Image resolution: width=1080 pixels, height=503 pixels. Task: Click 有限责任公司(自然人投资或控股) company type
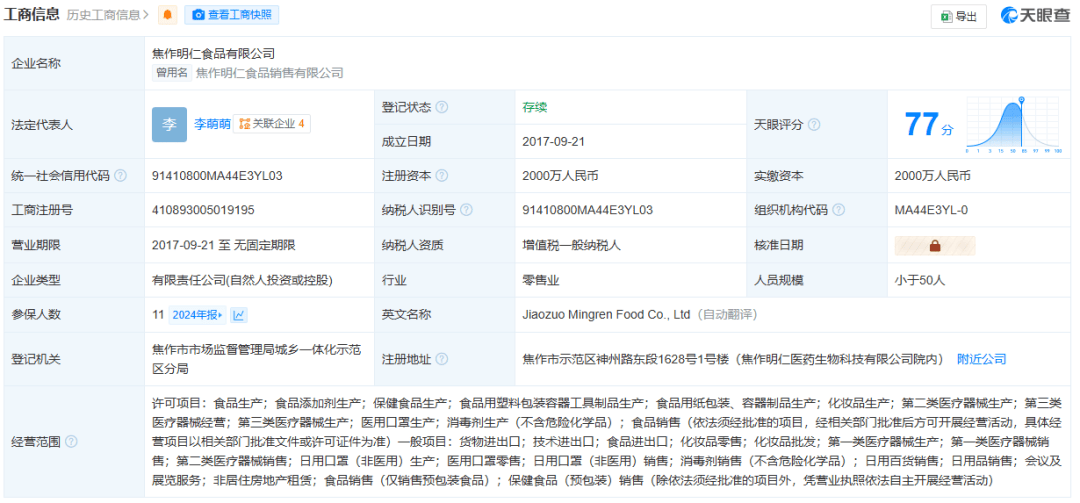click(242, 280)
